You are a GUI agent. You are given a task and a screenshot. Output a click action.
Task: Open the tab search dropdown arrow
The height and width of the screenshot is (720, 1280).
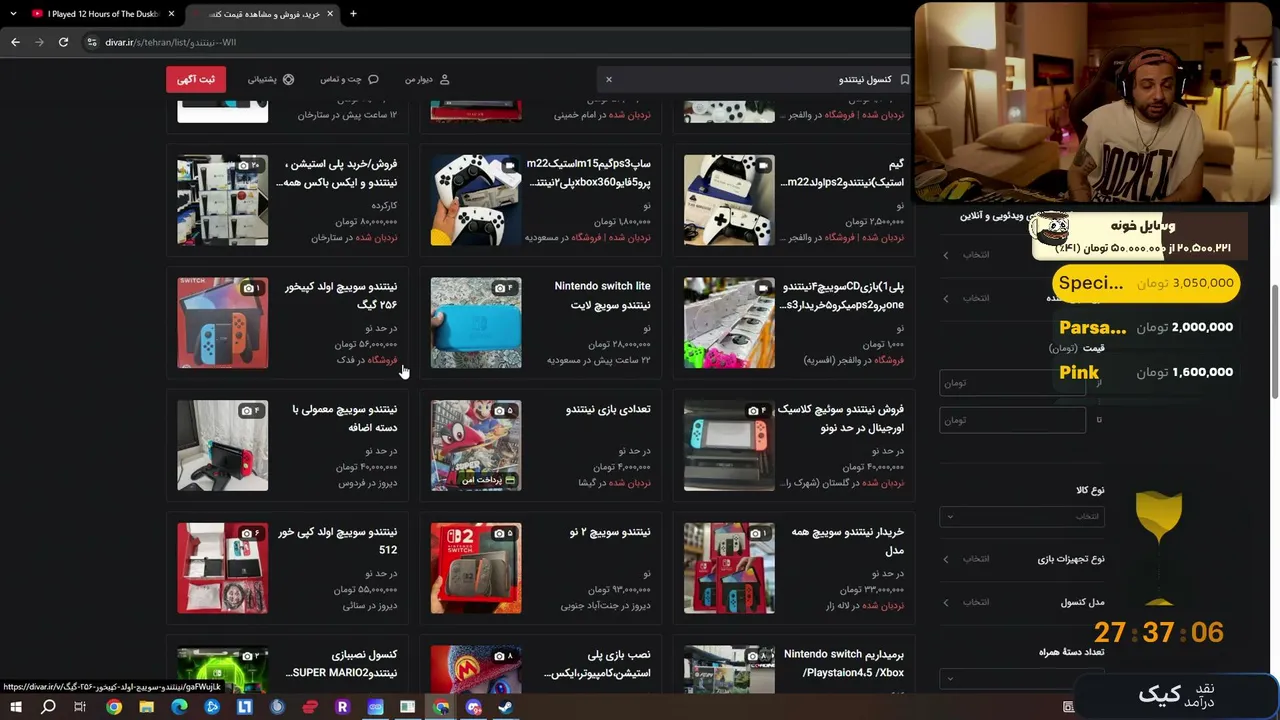tap(13, 14)
